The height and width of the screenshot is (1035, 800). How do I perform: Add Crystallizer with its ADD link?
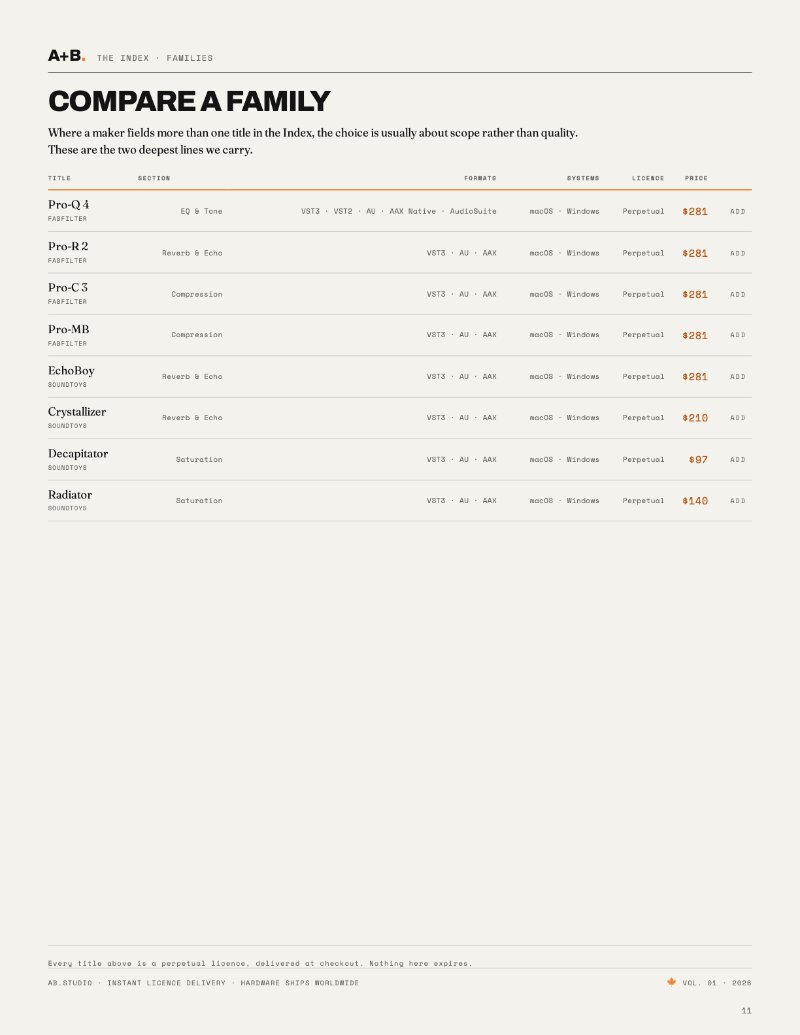tap(737, 418)
